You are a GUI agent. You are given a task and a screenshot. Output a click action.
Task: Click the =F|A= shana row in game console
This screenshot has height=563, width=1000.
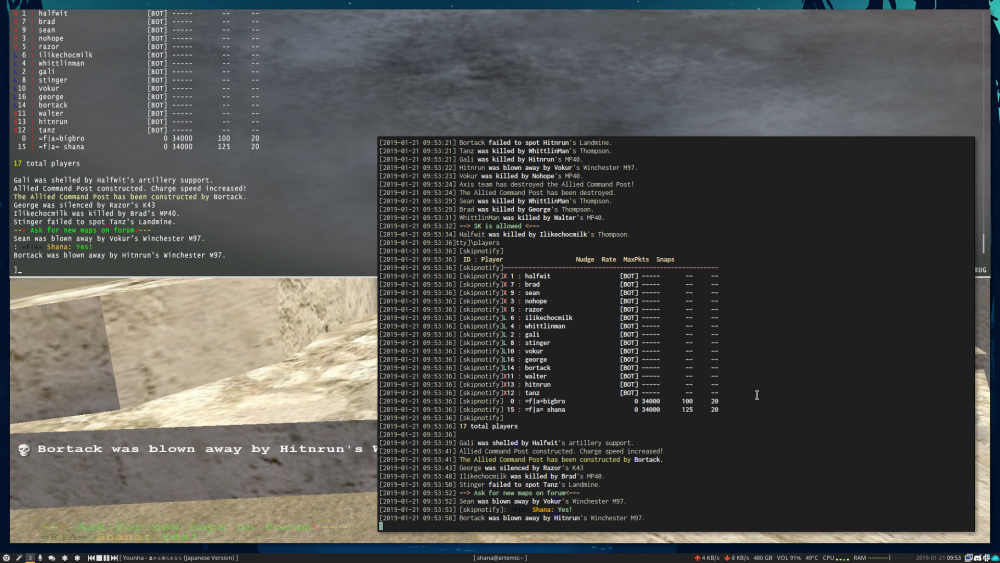tap(136, 147)
